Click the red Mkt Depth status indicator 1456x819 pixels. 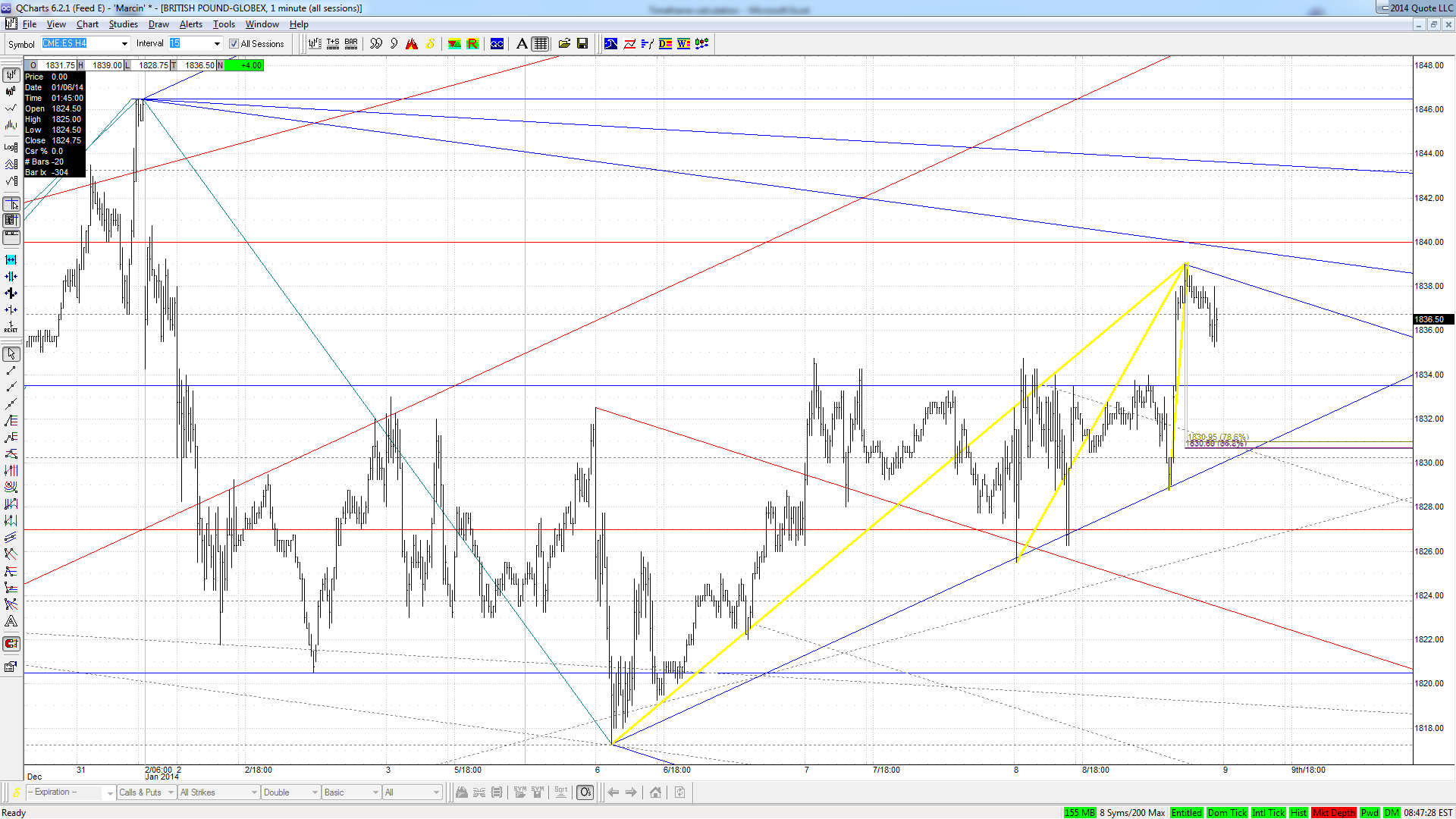click(x=1334, y=813)
